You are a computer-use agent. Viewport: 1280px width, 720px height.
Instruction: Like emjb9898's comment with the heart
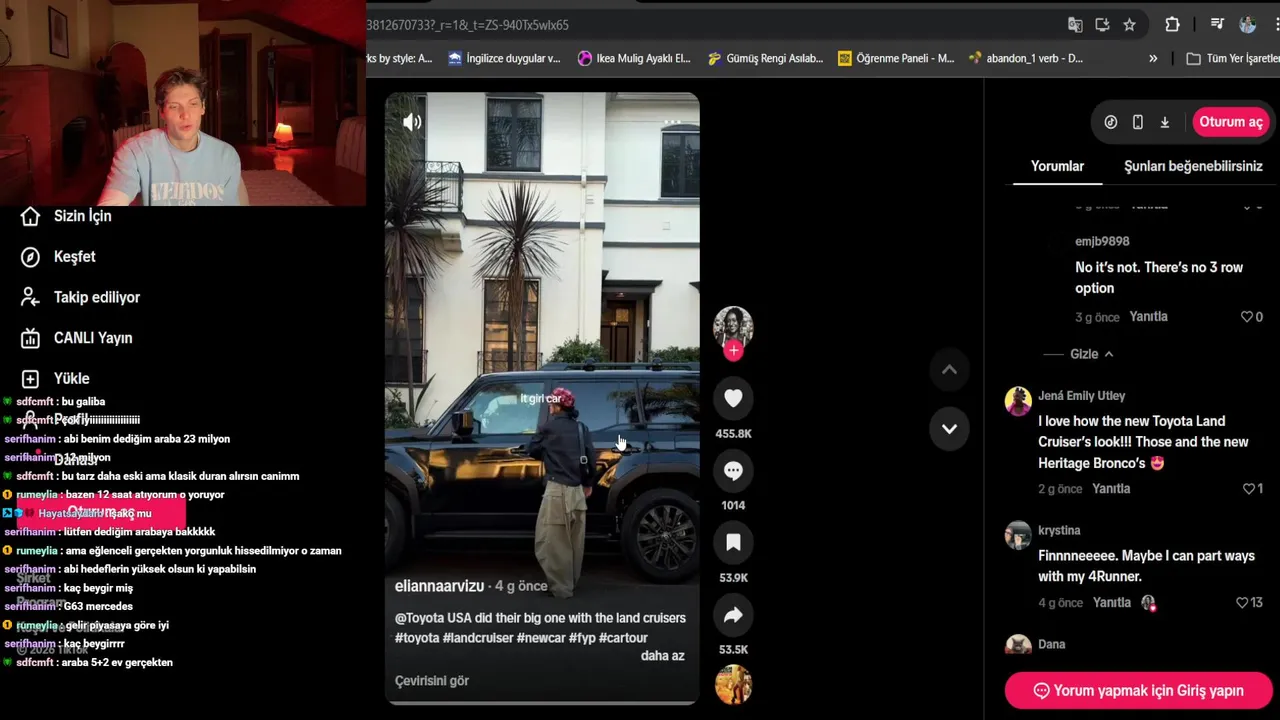[1247, 317]
